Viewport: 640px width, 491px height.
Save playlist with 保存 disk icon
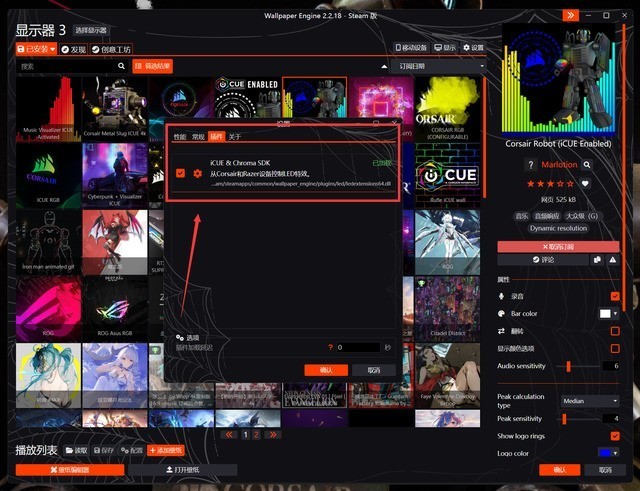pyautogui.click(x=104, y=450)
